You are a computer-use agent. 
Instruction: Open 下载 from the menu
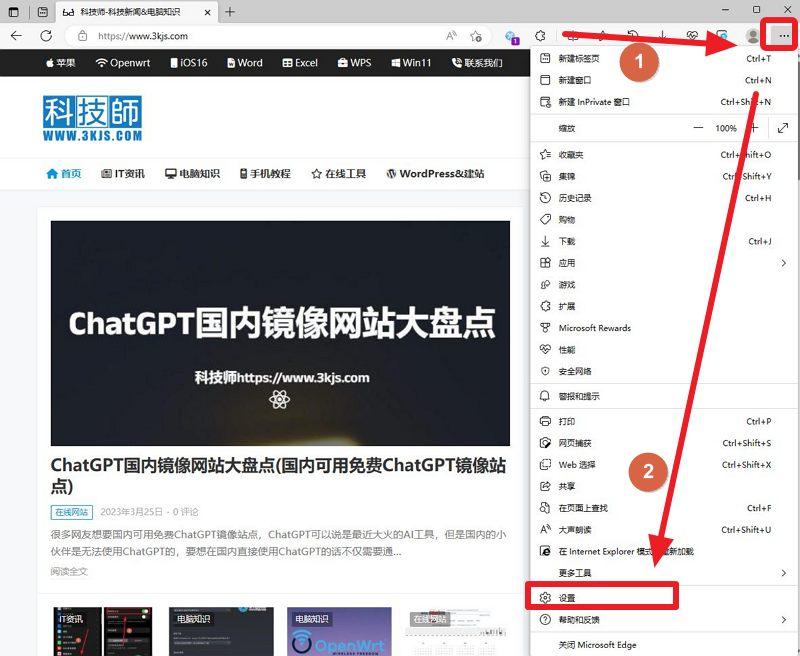pos(663,241)
